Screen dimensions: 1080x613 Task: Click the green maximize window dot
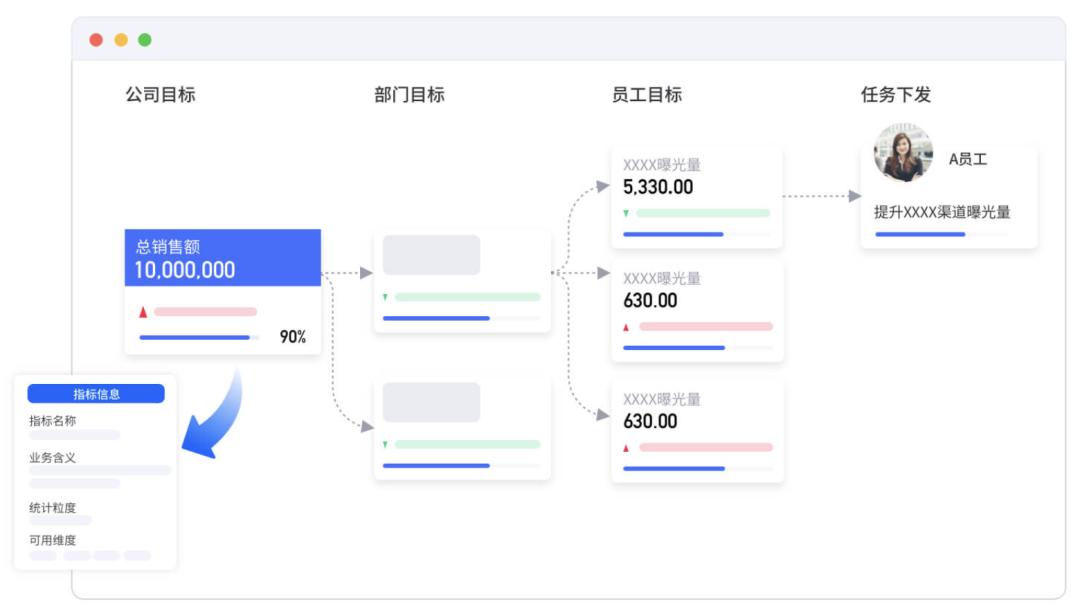pos(145,40)
